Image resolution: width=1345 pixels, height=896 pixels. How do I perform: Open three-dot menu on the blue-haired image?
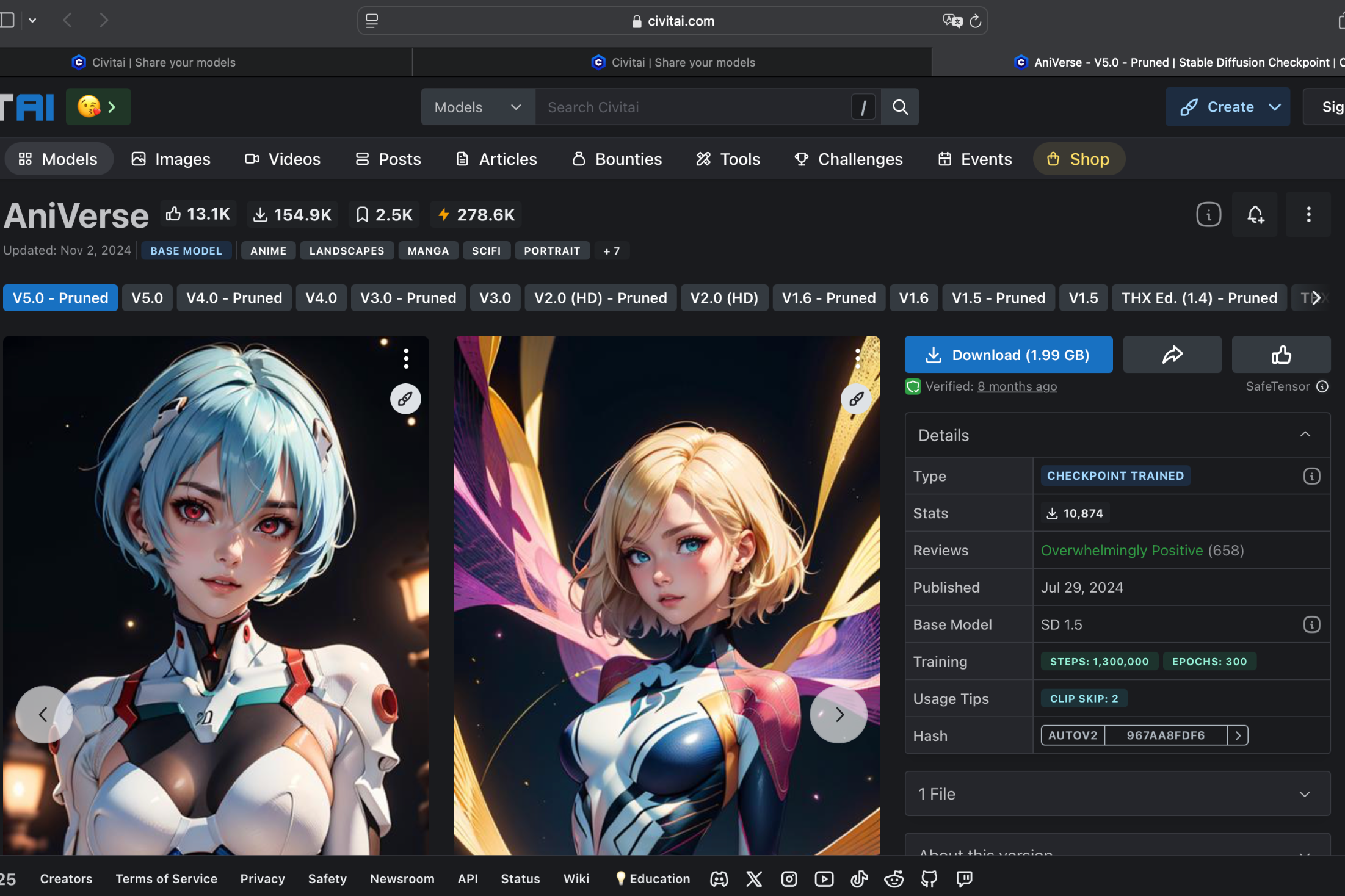406,358
